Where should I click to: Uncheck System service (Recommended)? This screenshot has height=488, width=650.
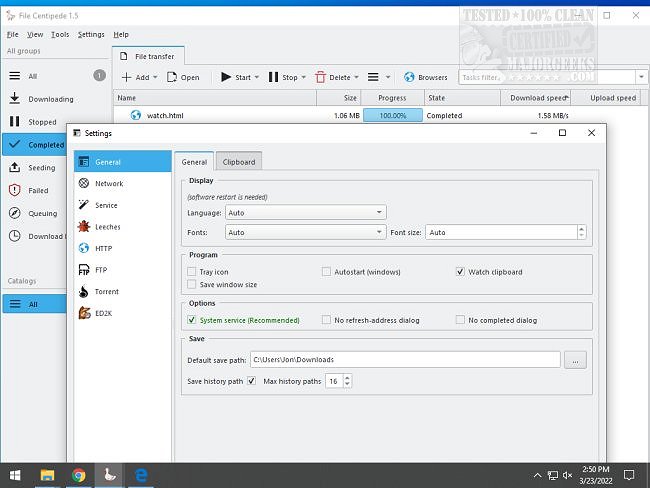(192, 320)
